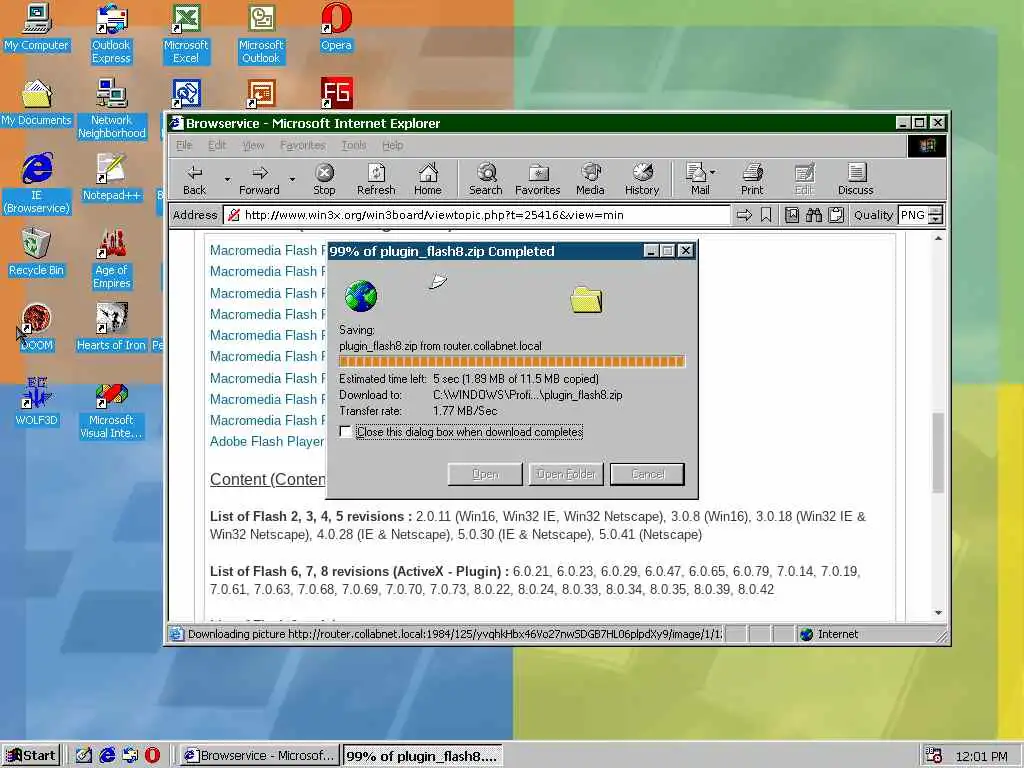Image resolution: width=1024 pixels, height=768 pixels.
Task: Expand the Mail button dropdown arrow
Action: (x=712, y=172)
